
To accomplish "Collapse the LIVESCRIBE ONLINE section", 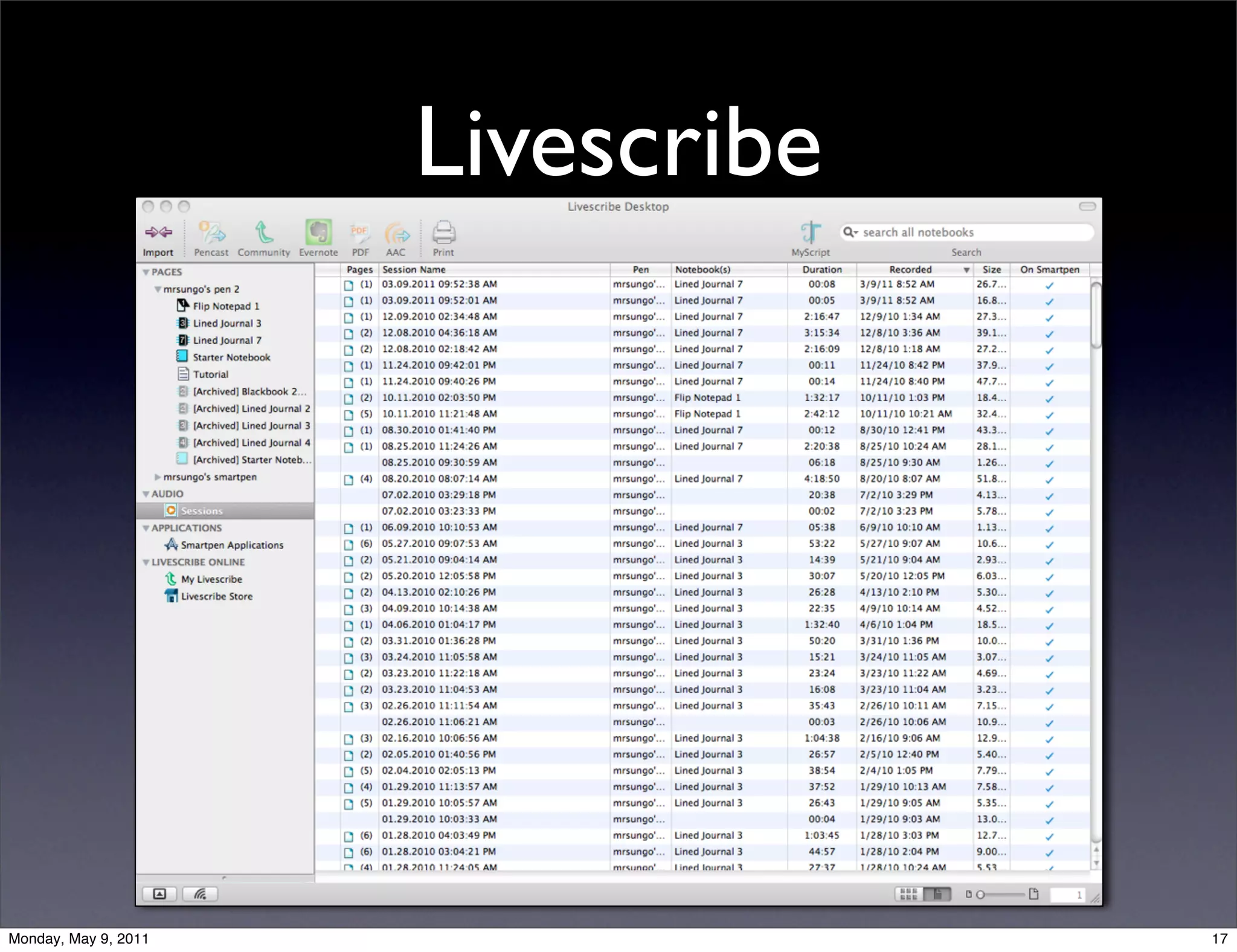I will tap(146, 562).
